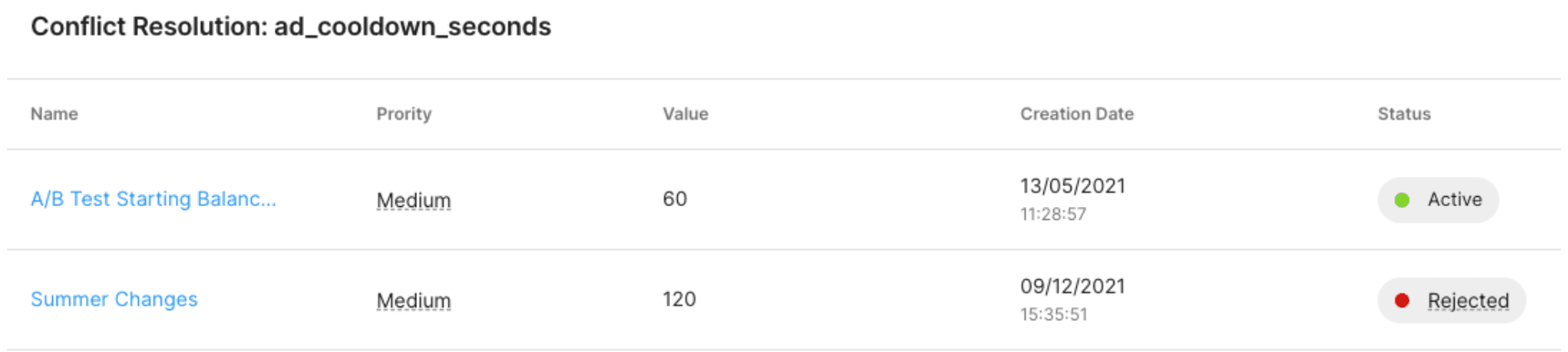Select the Active status badge
Viewport: 1568px width, 352px height.
tap(1437, 200)
